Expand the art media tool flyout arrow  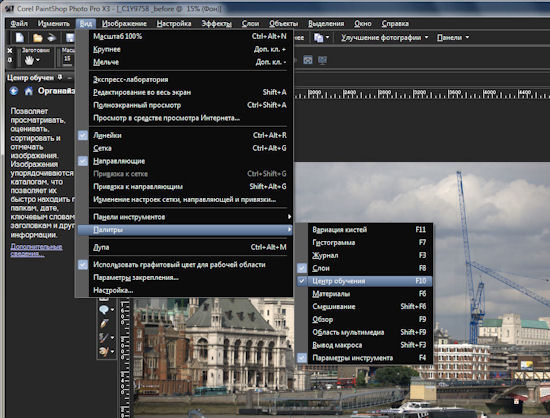pyautogui.click(x=112, y=351)
